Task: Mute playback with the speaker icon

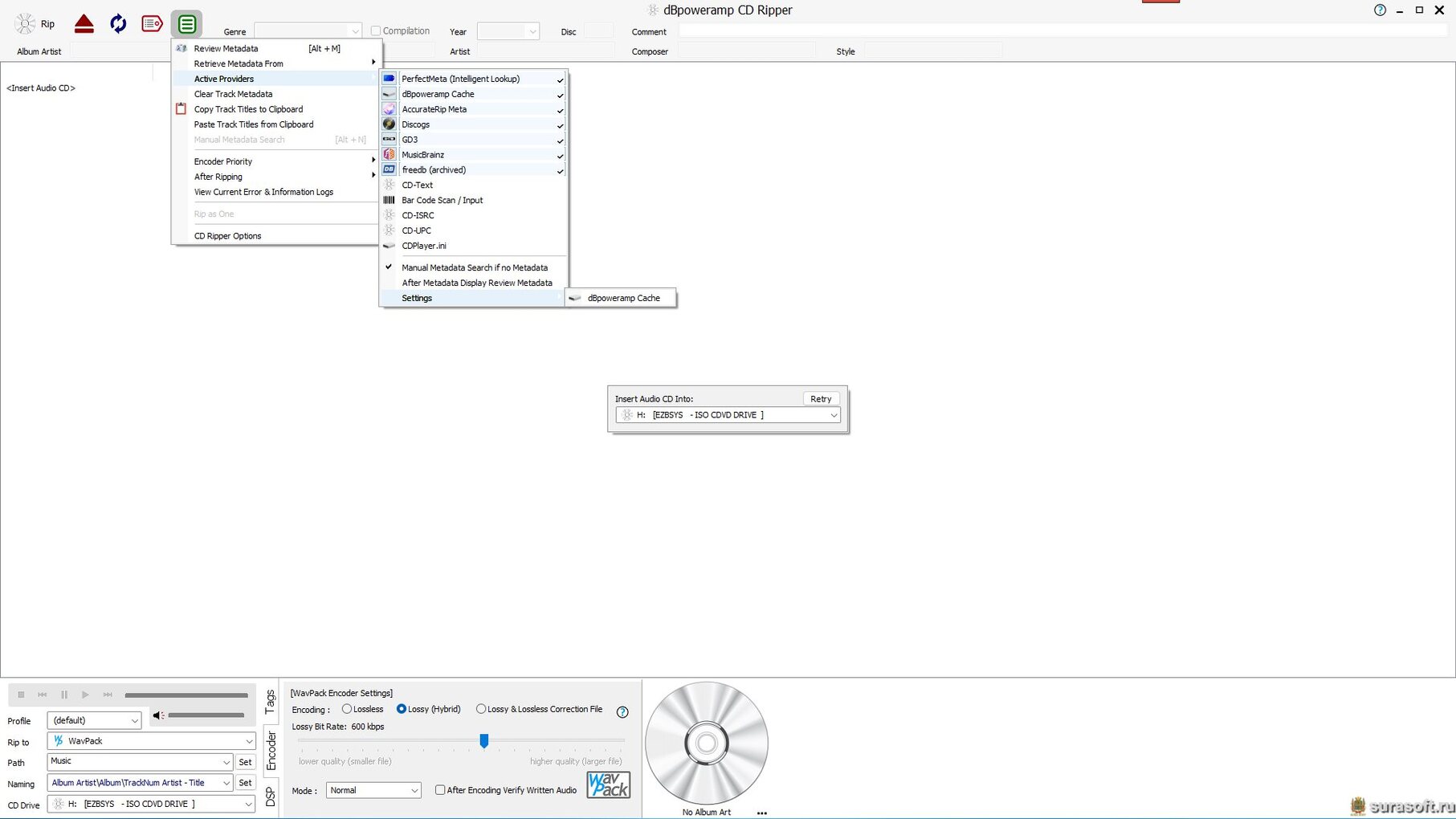Action: pos(158,715)
